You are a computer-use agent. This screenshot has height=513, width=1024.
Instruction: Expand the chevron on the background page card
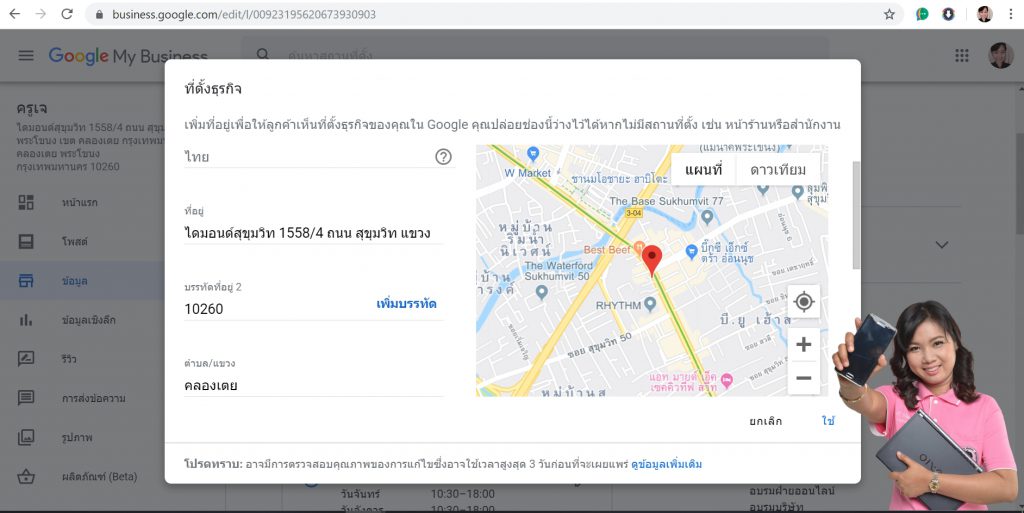942,245
